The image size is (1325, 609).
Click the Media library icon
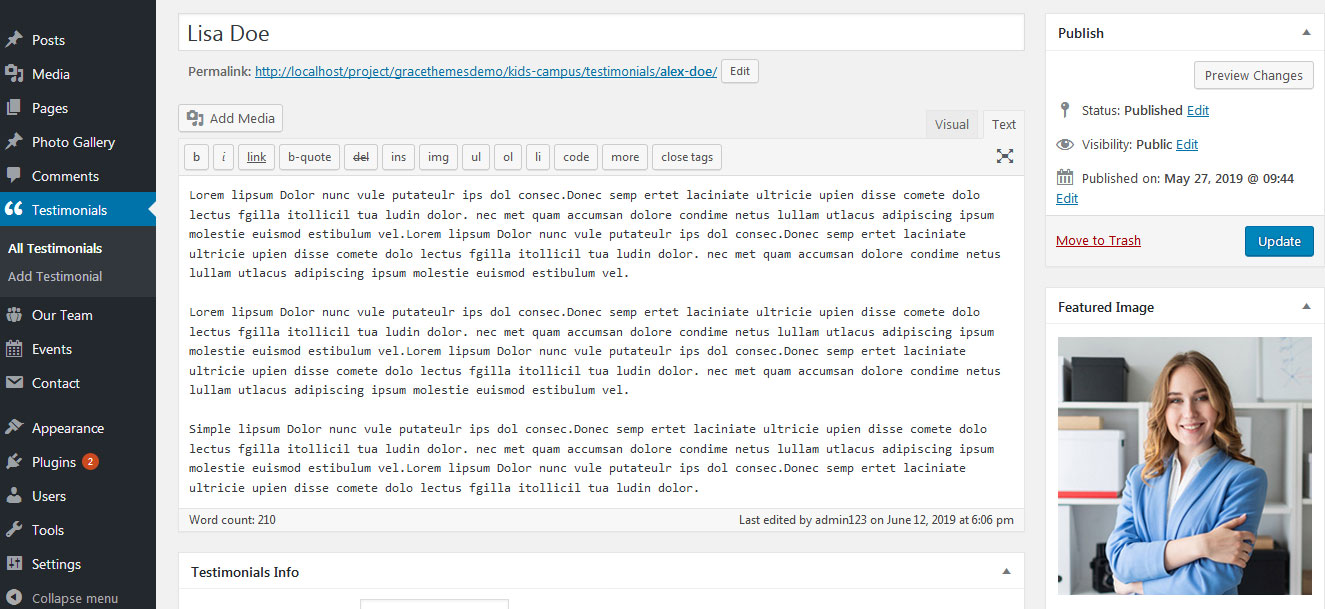click(14, 74)
